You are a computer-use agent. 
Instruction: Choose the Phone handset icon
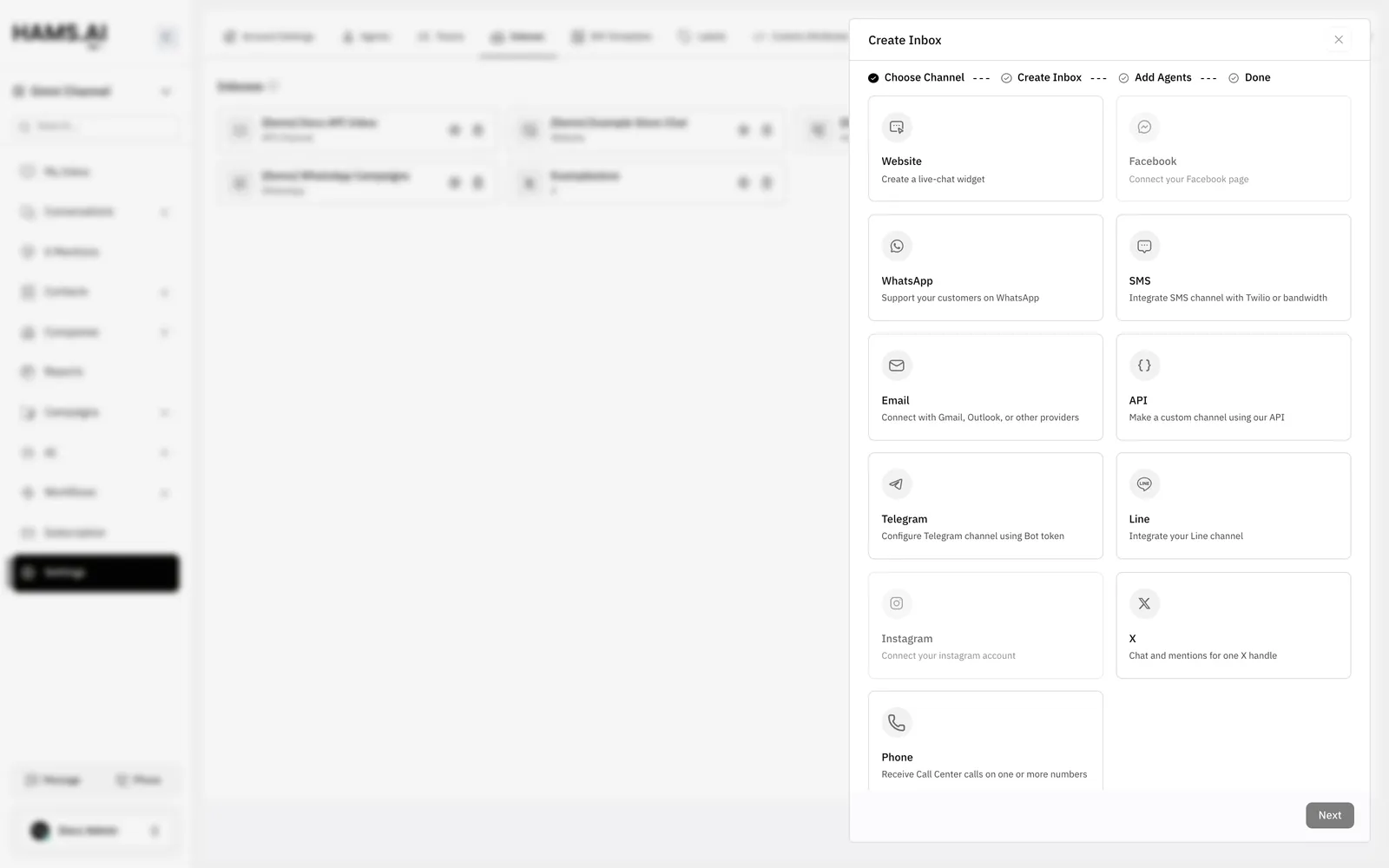tap(897, 722)
